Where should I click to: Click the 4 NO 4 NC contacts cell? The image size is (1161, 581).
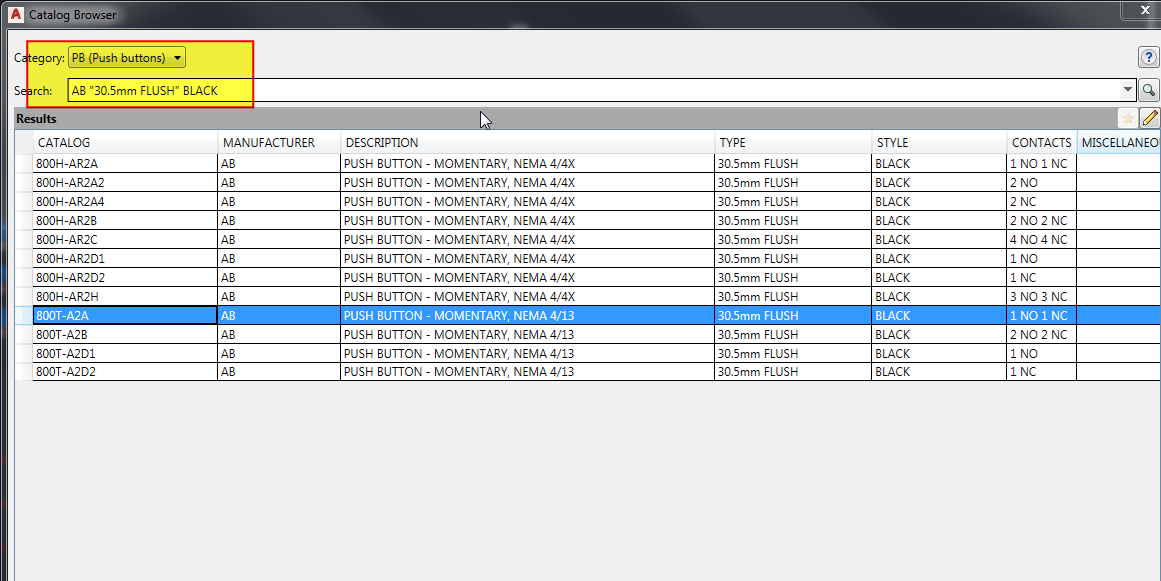[x=1042, y=240]
